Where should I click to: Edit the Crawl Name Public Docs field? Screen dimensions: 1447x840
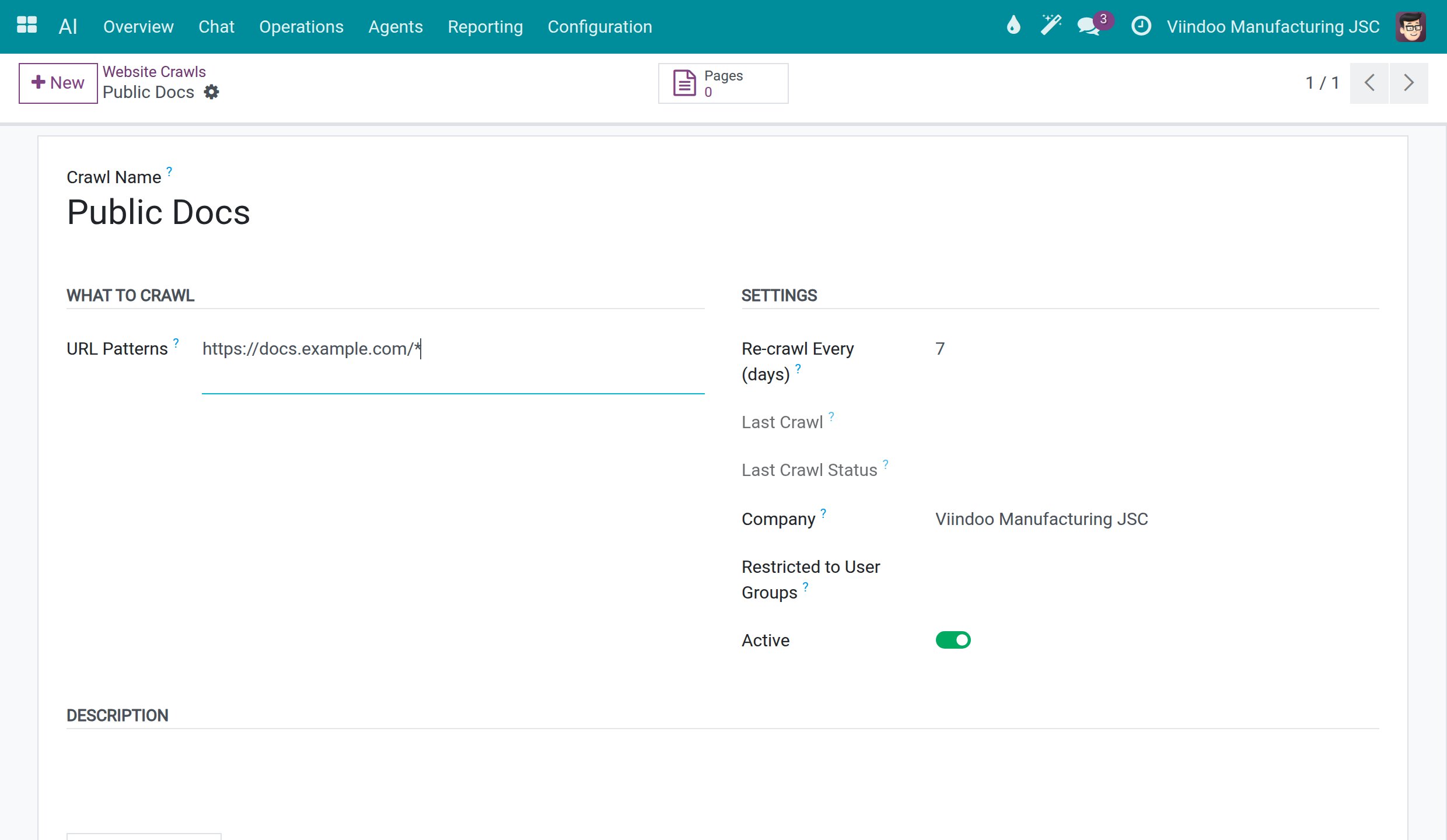pyautogui.click(x=722, y=212)
